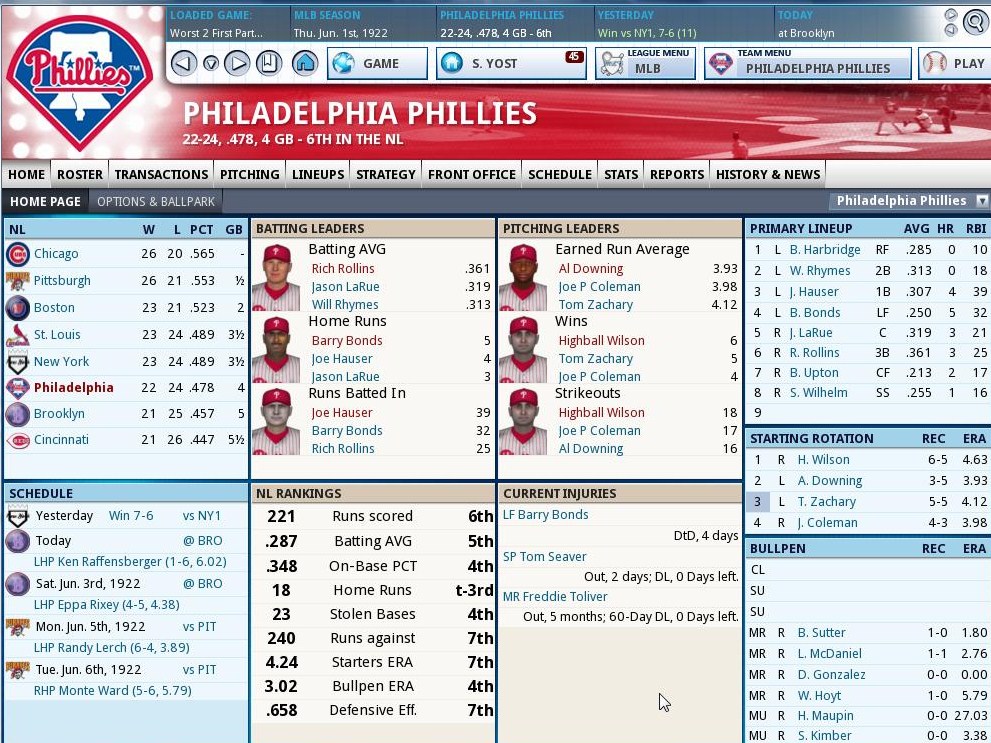991x743 pixels.
Task: Open RHP Monte Ward probable pitcher link
Action: [112, 691]
